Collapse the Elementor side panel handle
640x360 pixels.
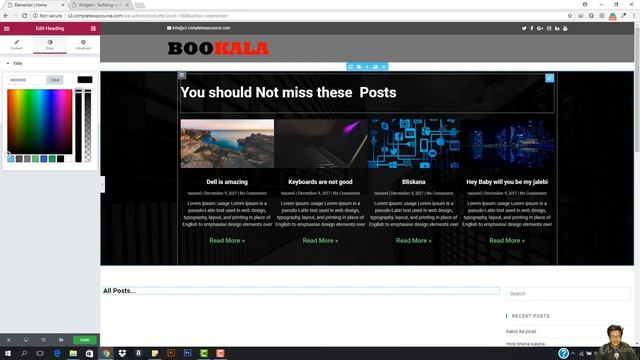(x=102, y=184)
